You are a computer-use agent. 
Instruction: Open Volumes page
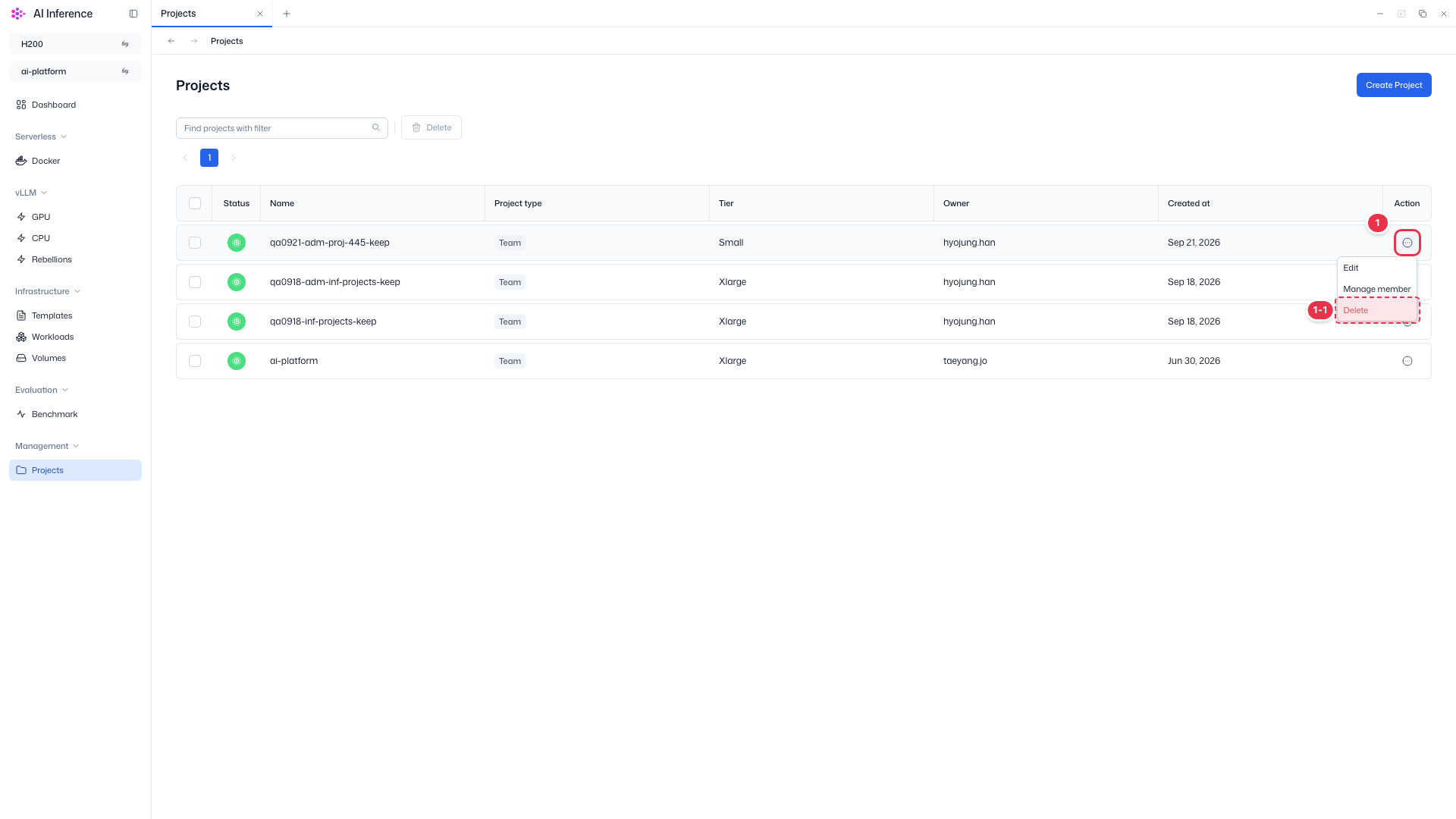(75, 358)
